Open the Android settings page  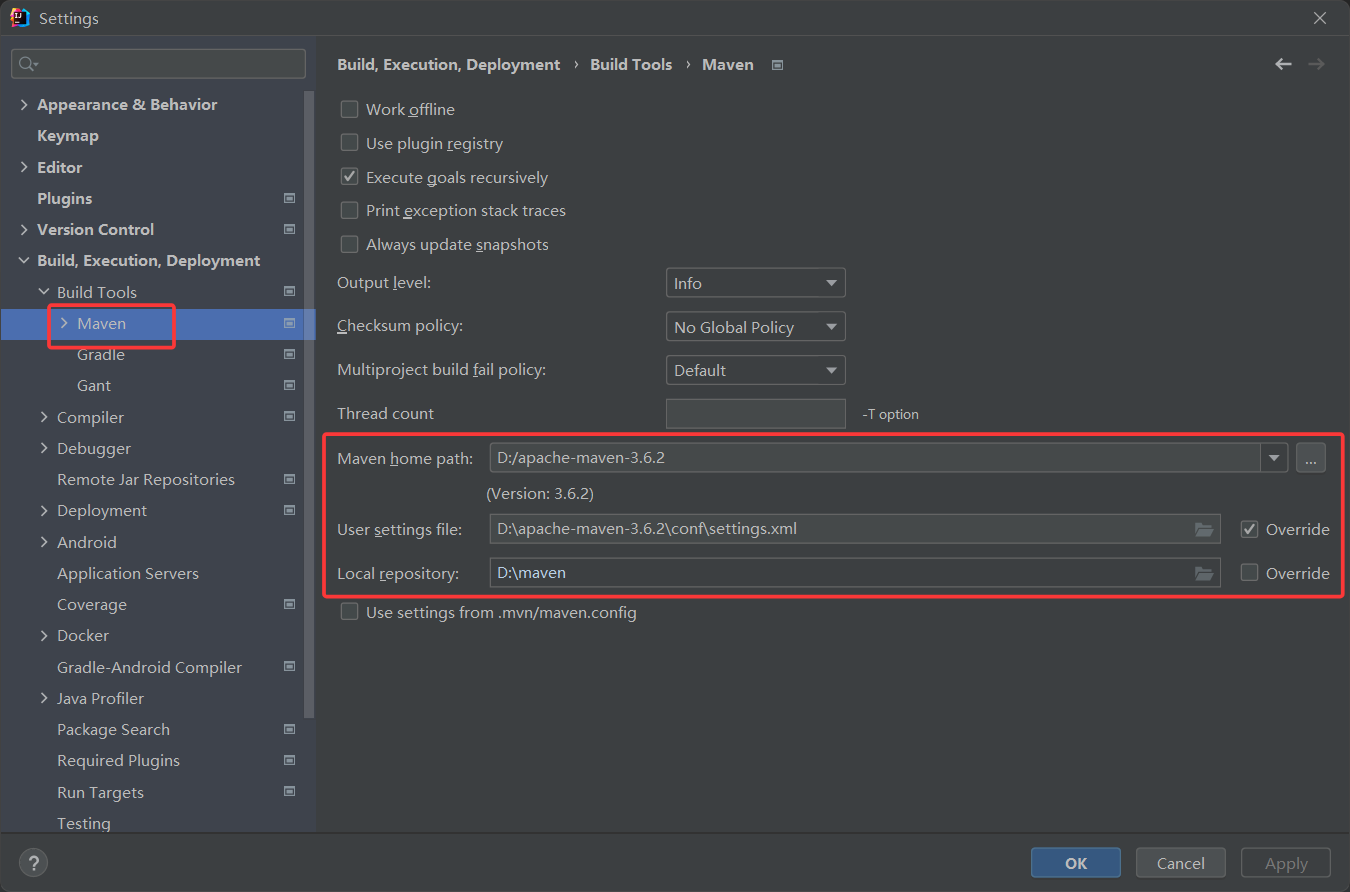(x=87, y=542)
